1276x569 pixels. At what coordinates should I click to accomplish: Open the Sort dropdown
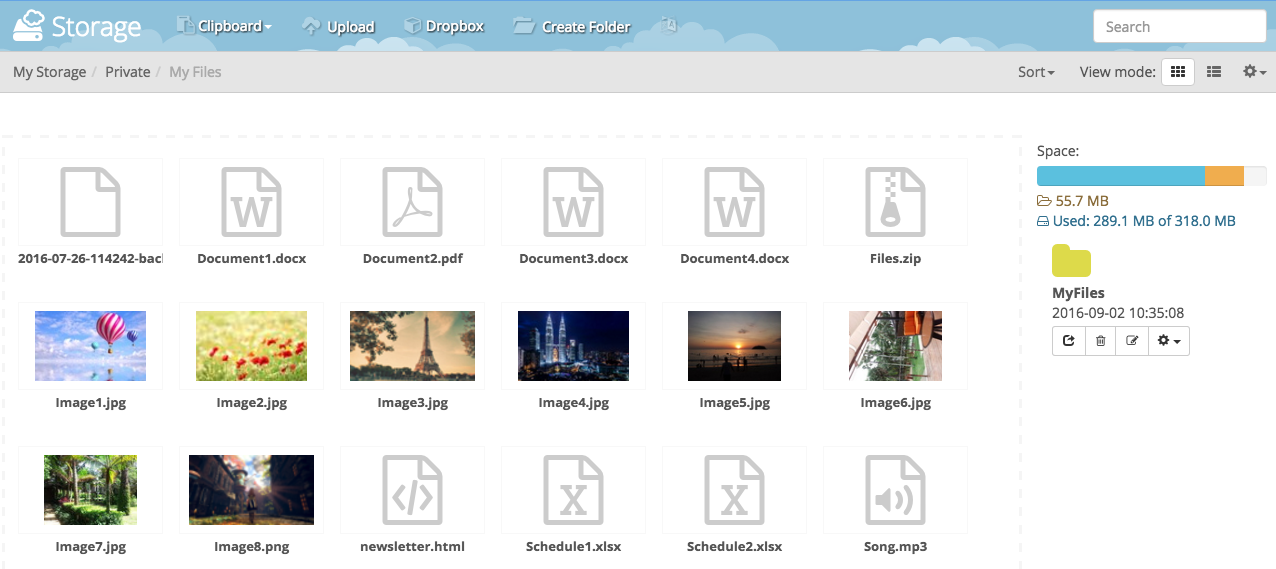[x=1036, y=72]
